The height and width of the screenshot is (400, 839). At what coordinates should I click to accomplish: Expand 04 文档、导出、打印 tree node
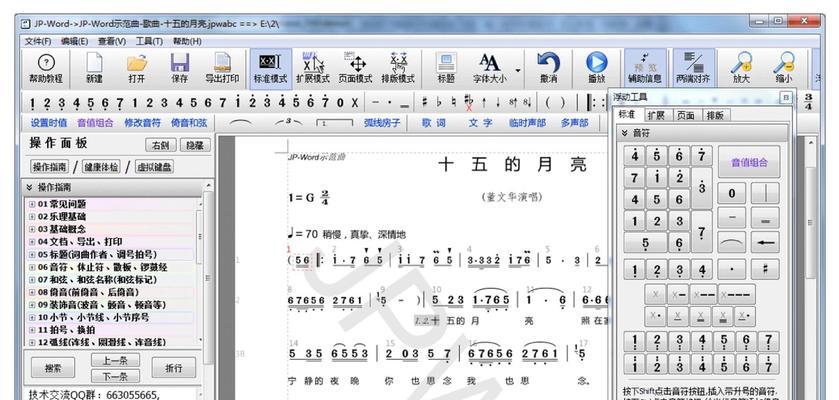click(x=32, y=242)
